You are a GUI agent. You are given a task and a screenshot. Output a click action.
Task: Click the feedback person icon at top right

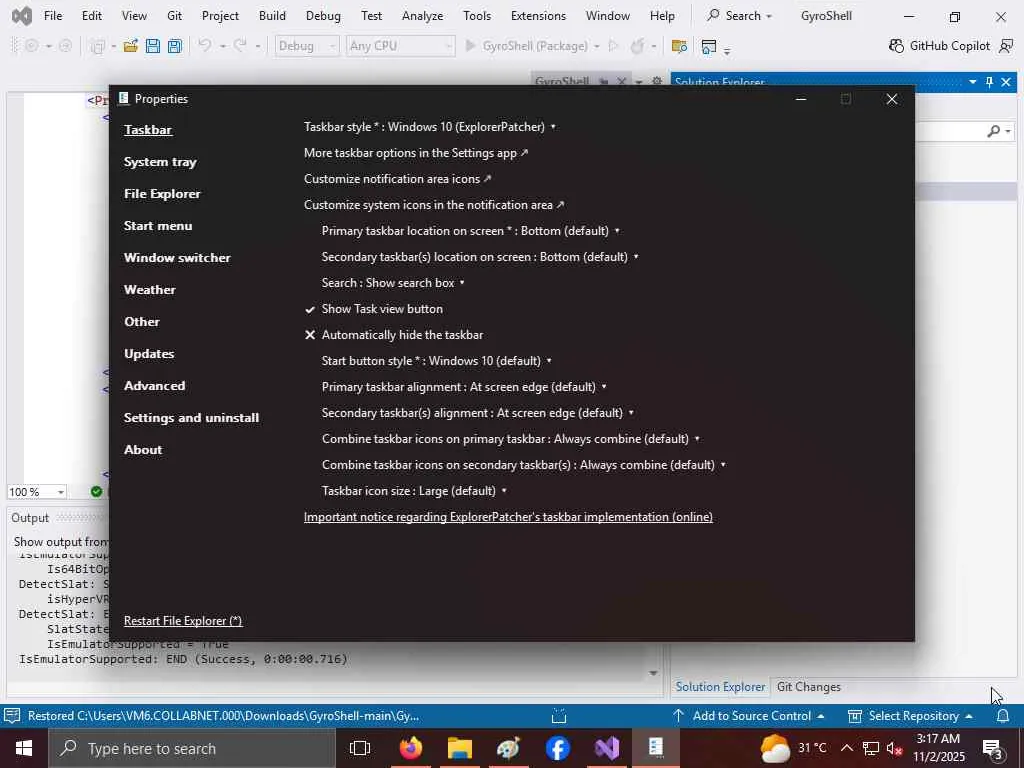pos(1006,46)
